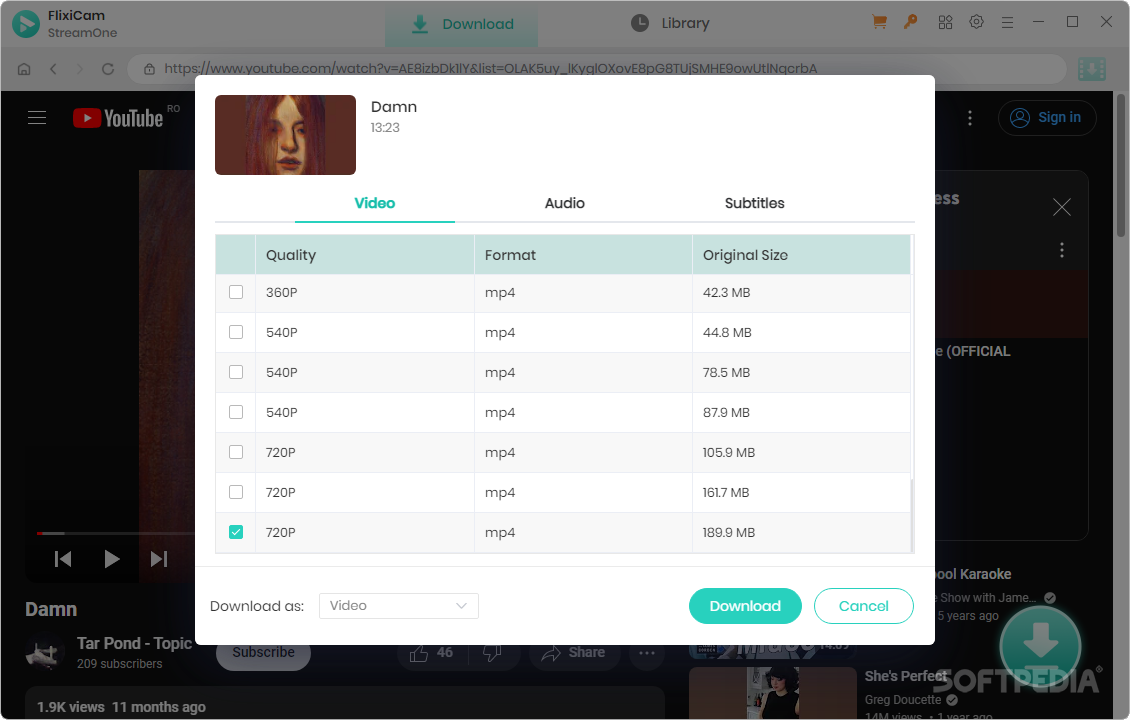Open the tools grid icon

[x=946, y=22]
